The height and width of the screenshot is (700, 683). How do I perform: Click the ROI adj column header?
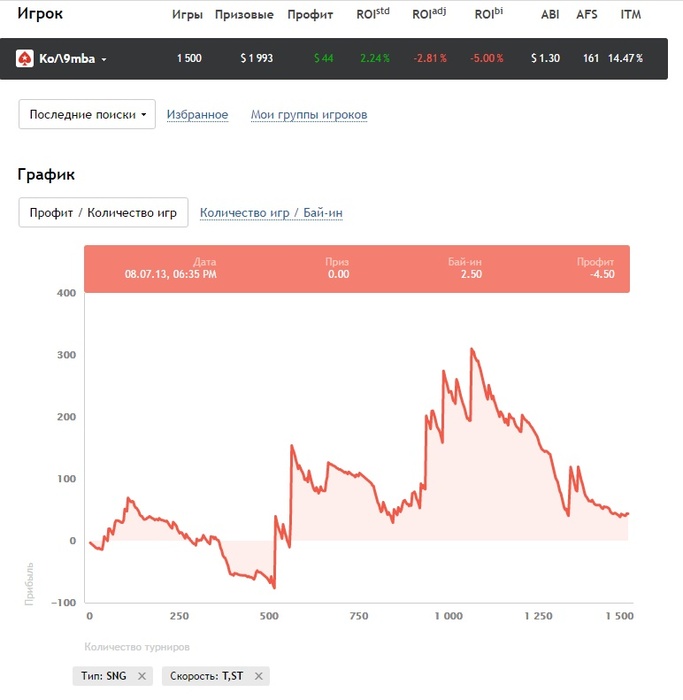point(430,15)
